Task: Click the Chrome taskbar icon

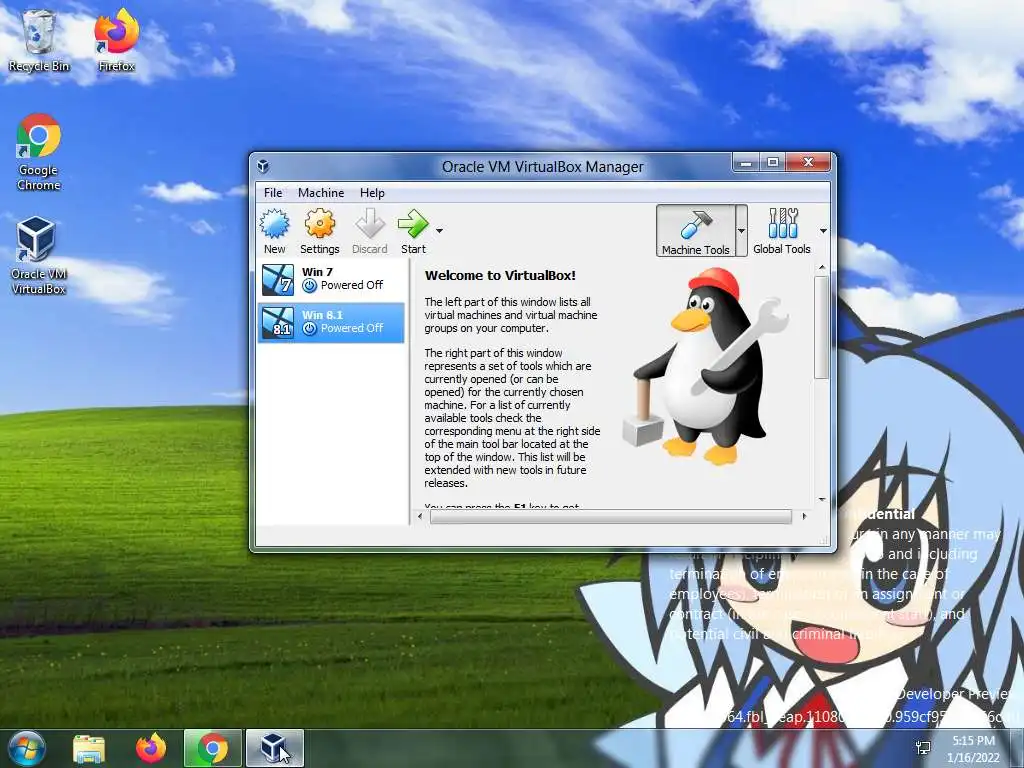Action: (212, 748)
